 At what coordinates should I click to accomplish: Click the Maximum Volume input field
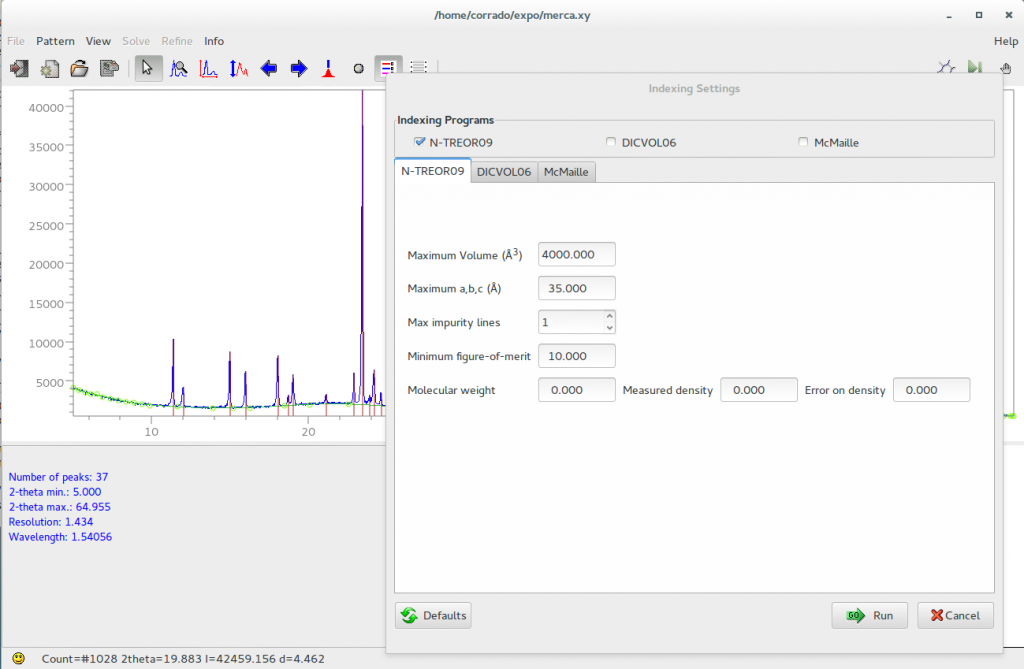click(x=577, y=254)
